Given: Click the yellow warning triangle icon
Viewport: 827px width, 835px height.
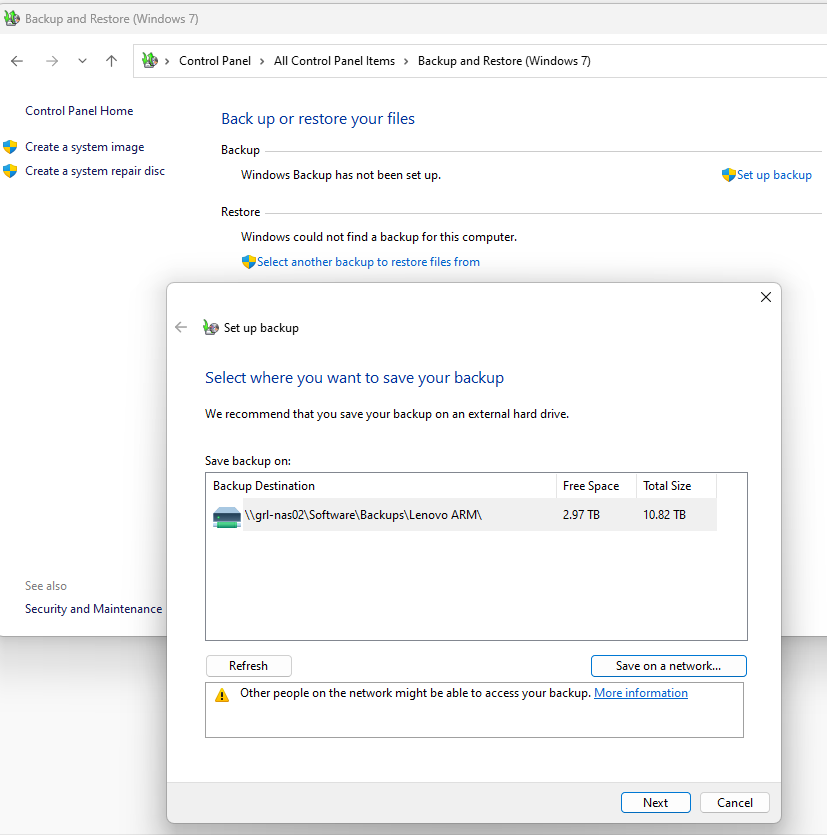Looking at the screenshot, I should point(222,695).
